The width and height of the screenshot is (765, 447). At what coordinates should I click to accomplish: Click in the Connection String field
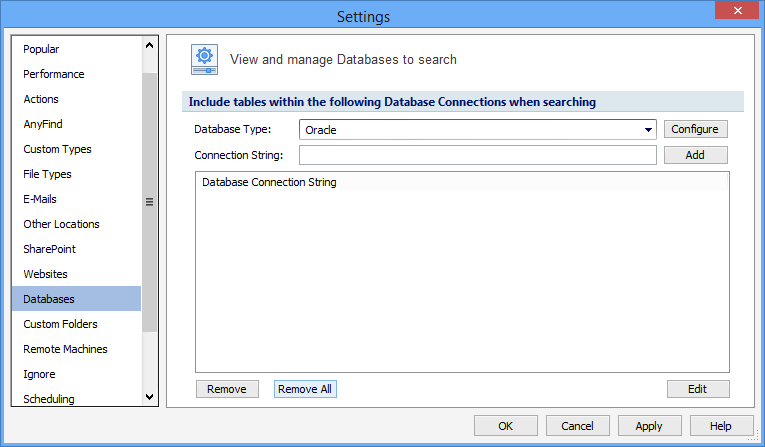[x=477, y=155]
